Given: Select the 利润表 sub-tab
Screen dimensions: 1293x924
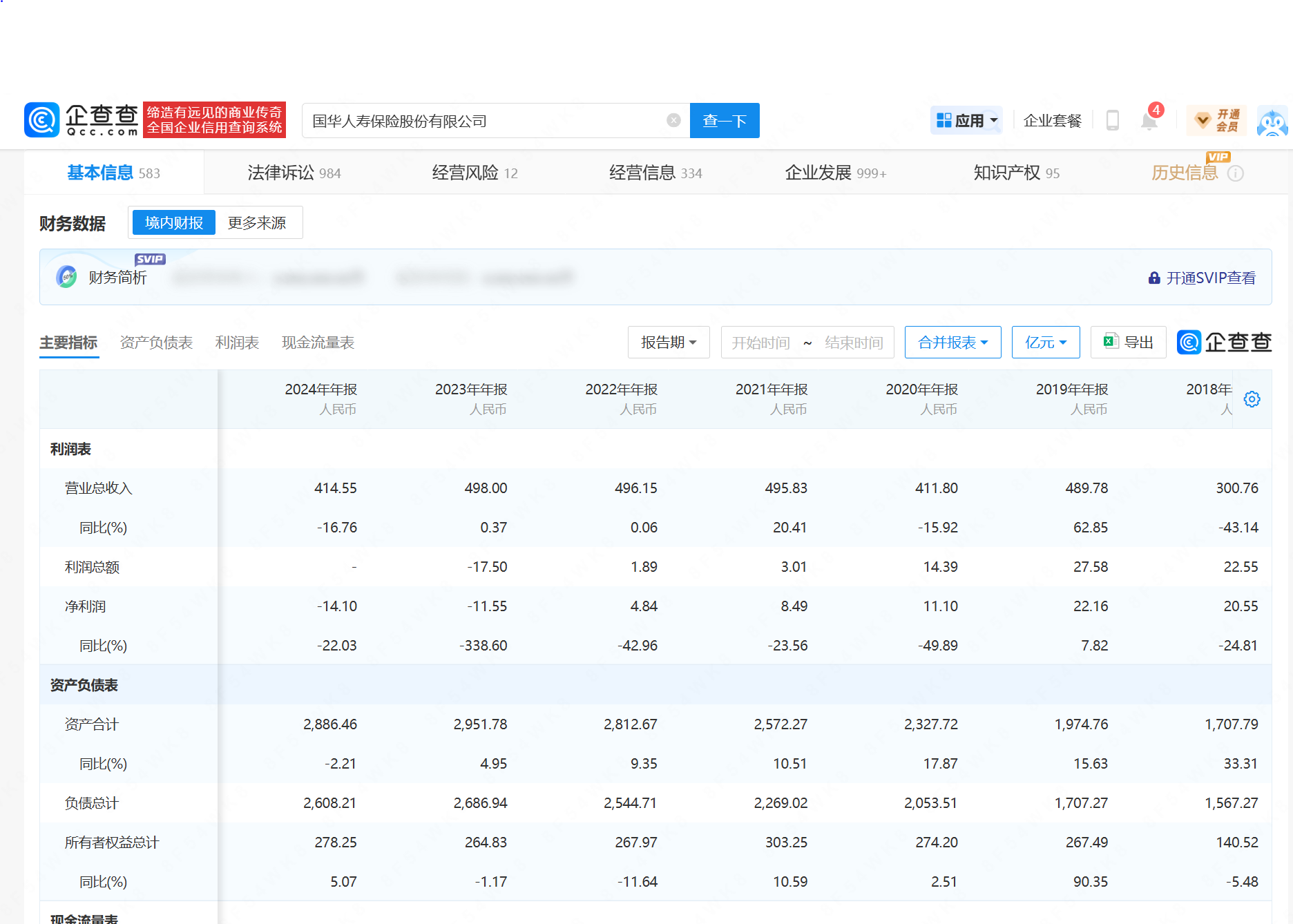Looking at the screenshot, I should point(237,343).
